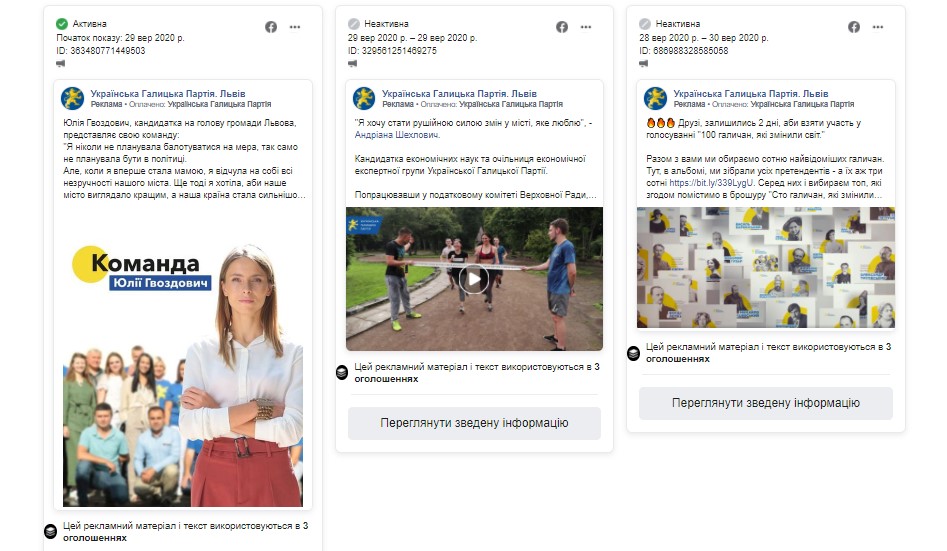Open three-dot menu on the rightmost ad card
This screenshot has width=947, height=551.
[878, 27]
